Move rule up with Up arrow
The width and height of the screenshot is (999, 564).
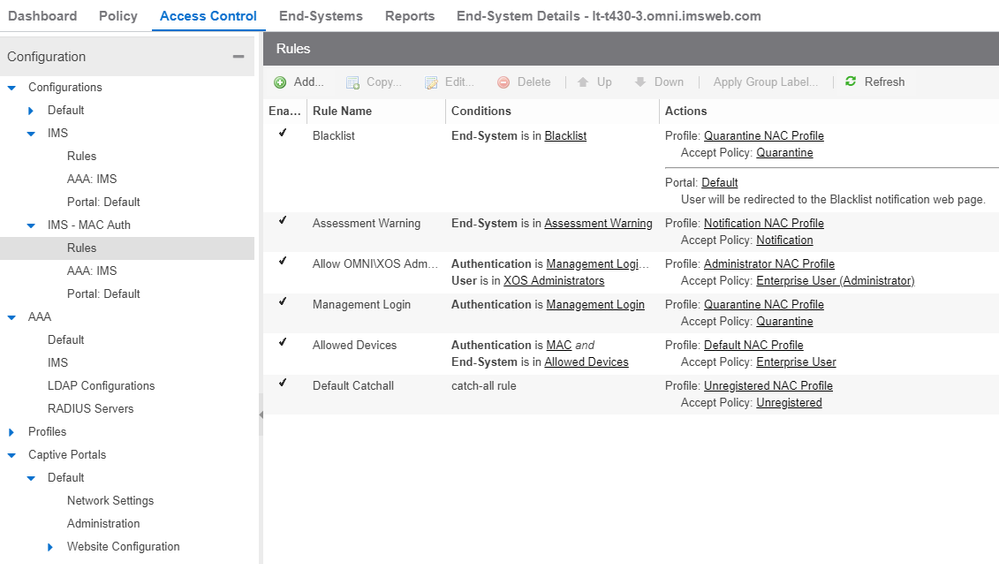[x=583, y=82]
